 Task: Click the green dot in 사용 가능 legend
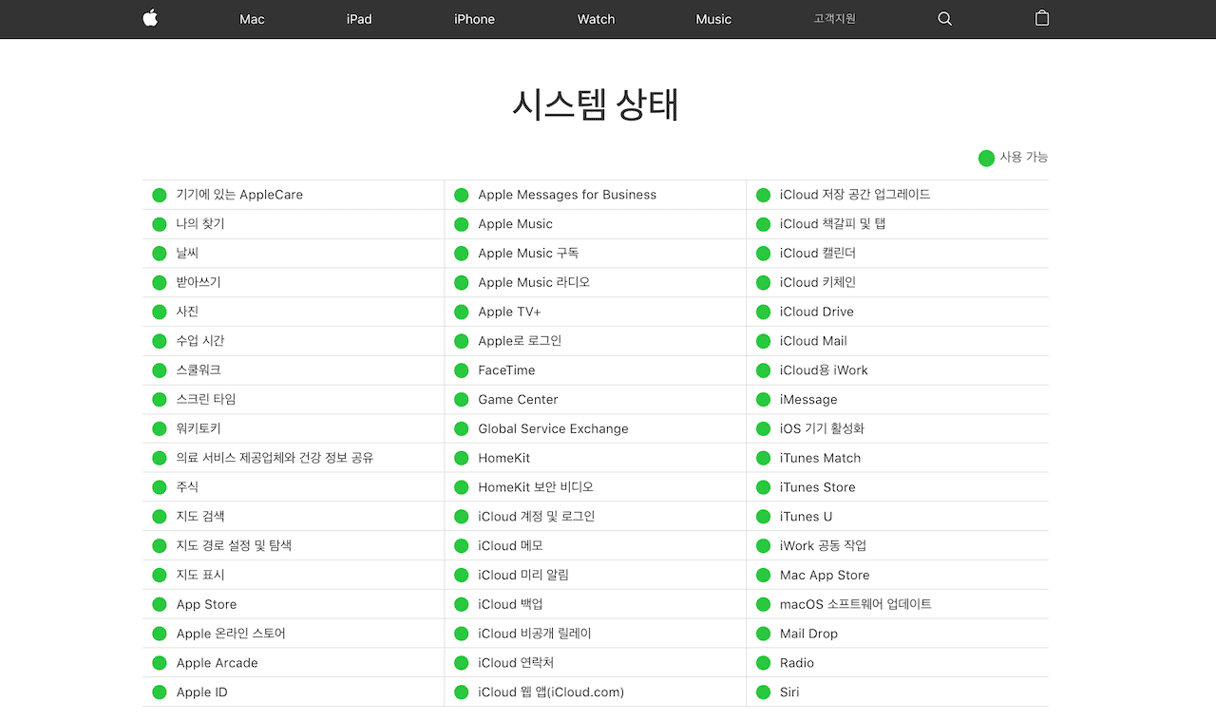(x=986, y=158)
